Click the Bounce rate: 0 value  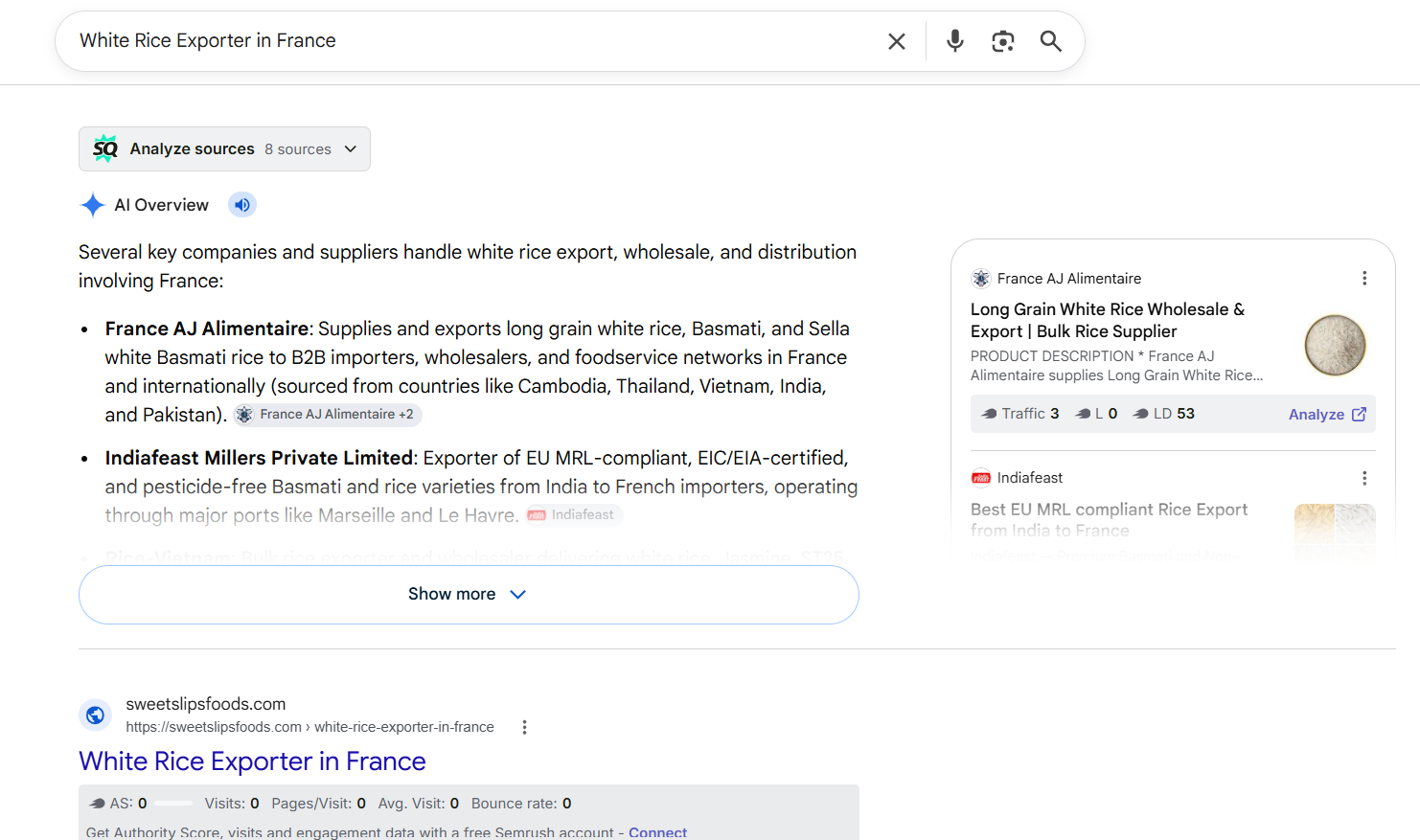click(x=521, y=804)
